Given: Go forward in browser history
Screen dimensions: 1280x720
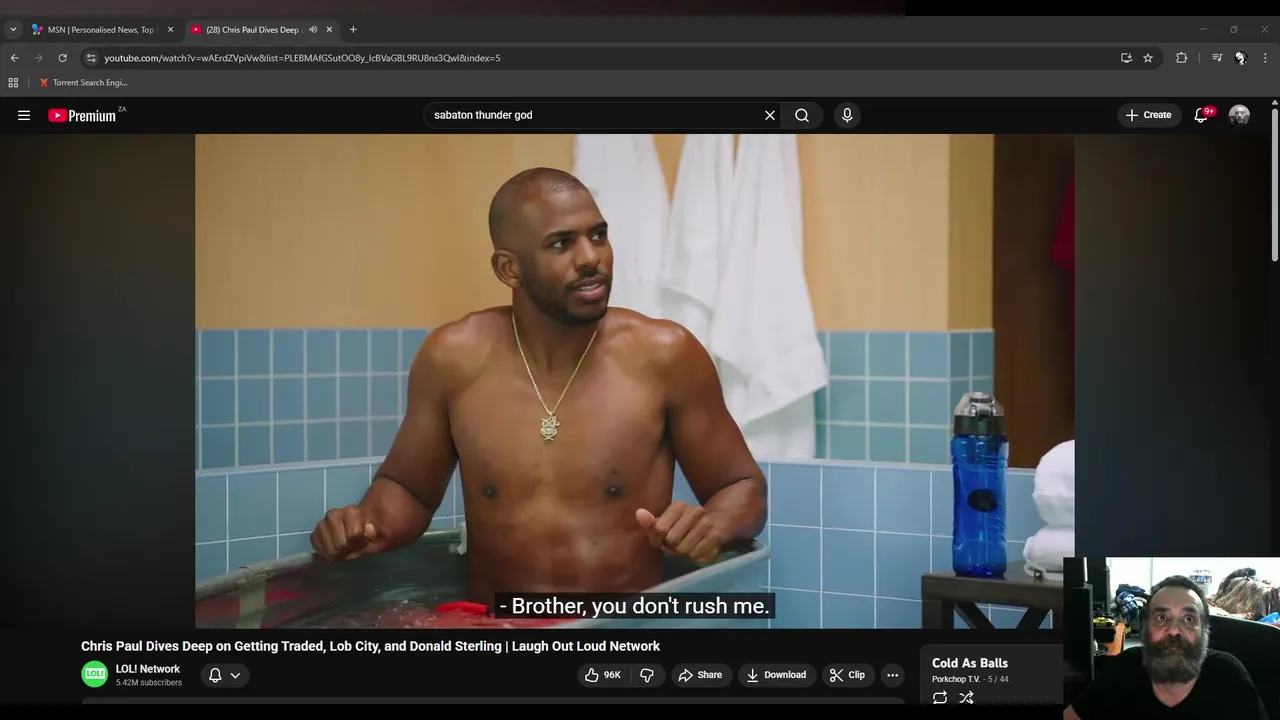Looking at the screenshot, I should pos(38,58).
